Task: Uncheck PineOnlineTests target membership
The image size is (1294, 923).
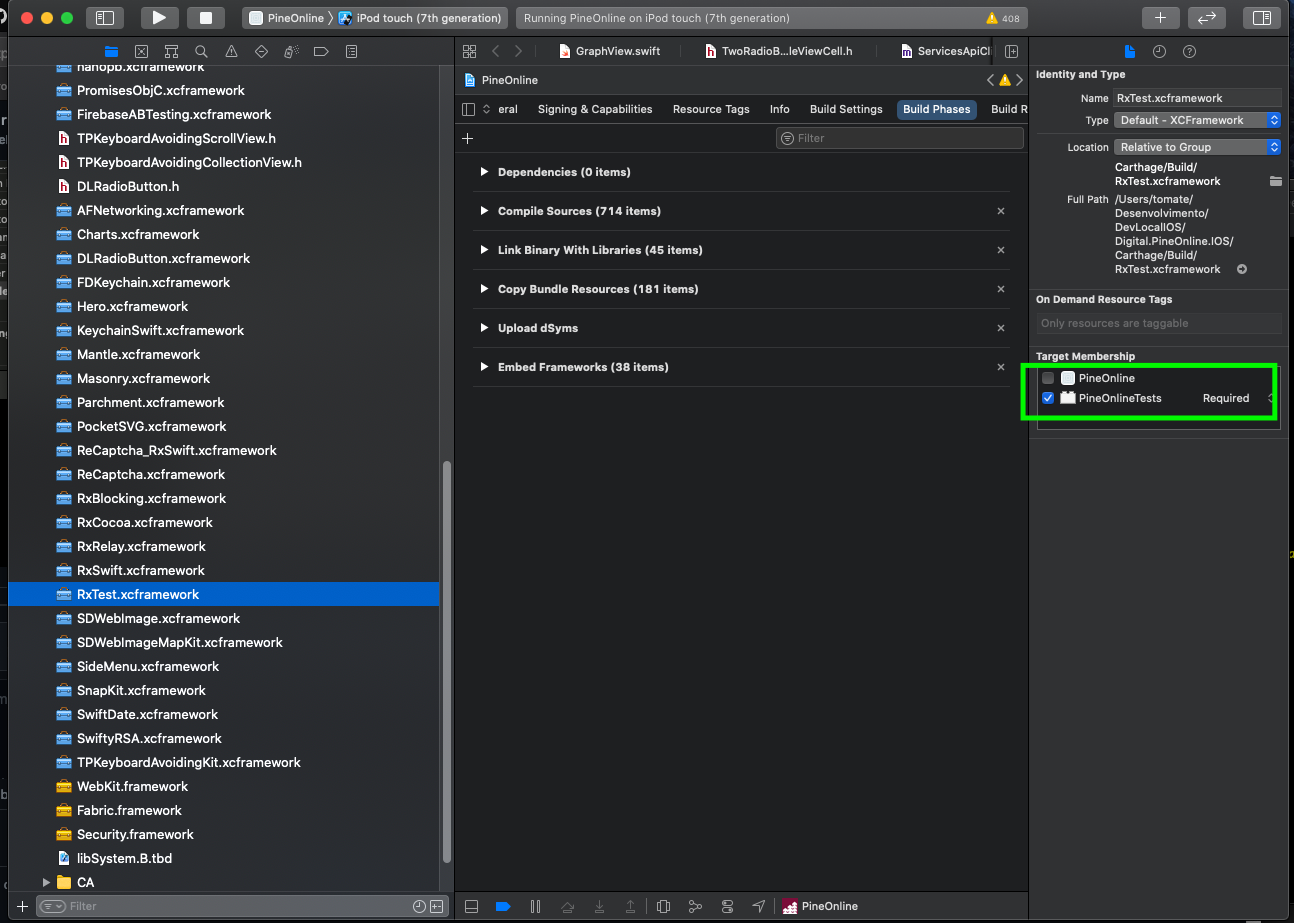Action: (1048, 398)
